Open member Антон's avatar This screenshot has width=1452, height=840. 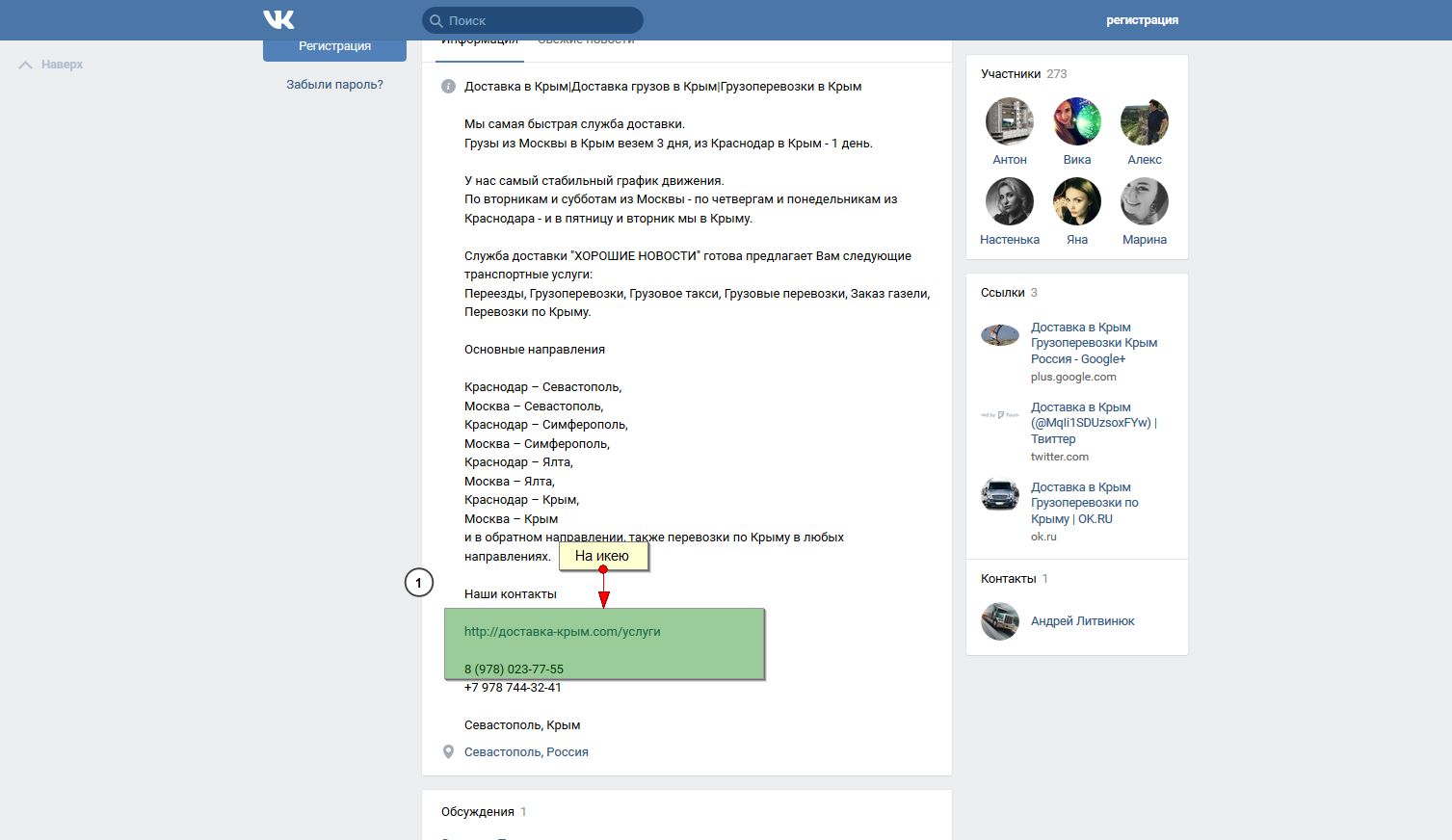1010,121
